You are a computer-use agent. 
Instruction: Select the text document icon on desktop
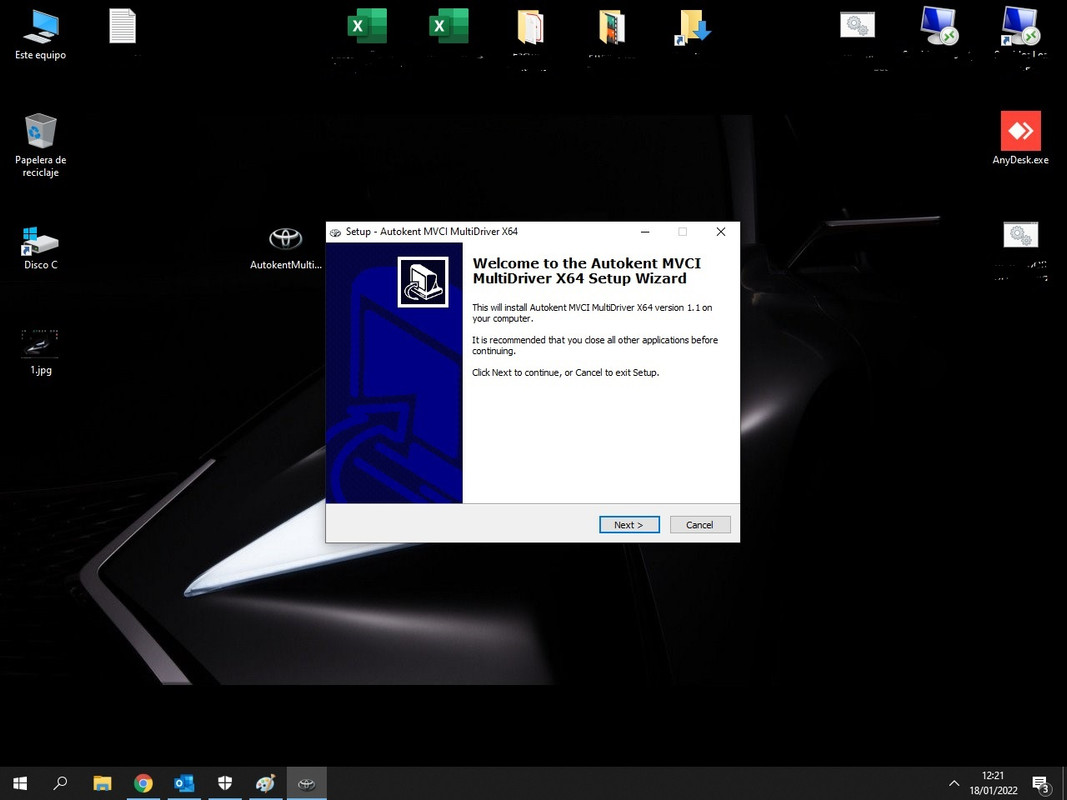[x=122, y=27]
